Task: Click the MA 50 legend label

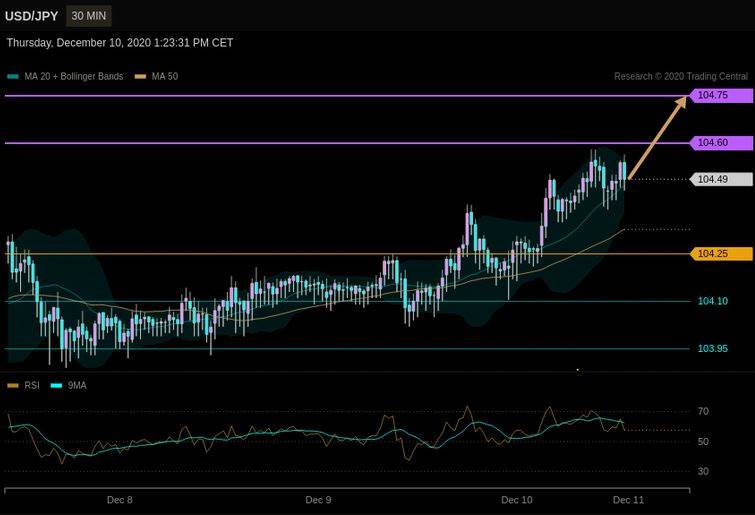Action: pos(165,77)
